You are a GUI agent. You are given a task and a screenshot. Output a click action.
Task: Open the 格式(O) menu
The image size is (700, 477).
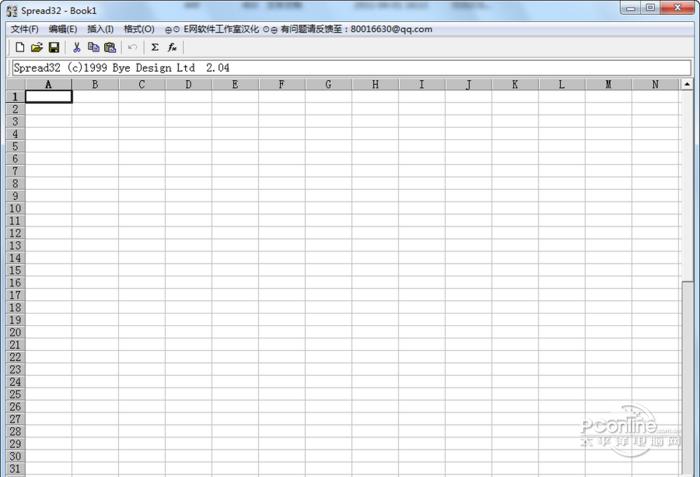(139, 29)
